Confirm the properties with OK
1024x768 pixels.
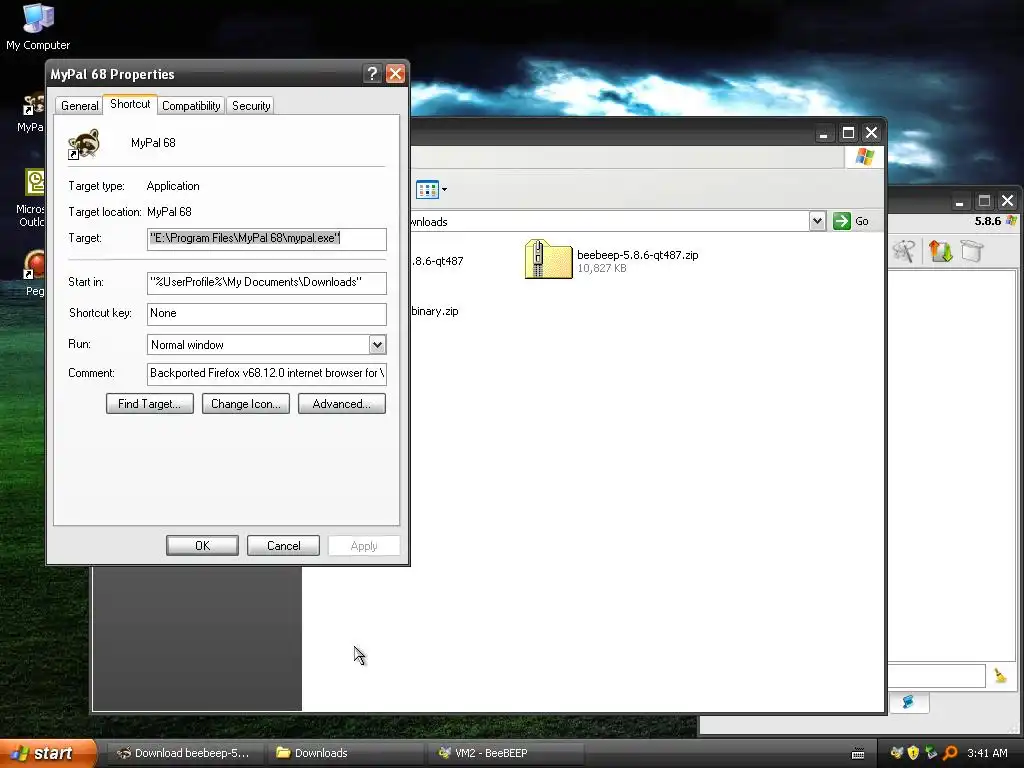click(202, 545)
